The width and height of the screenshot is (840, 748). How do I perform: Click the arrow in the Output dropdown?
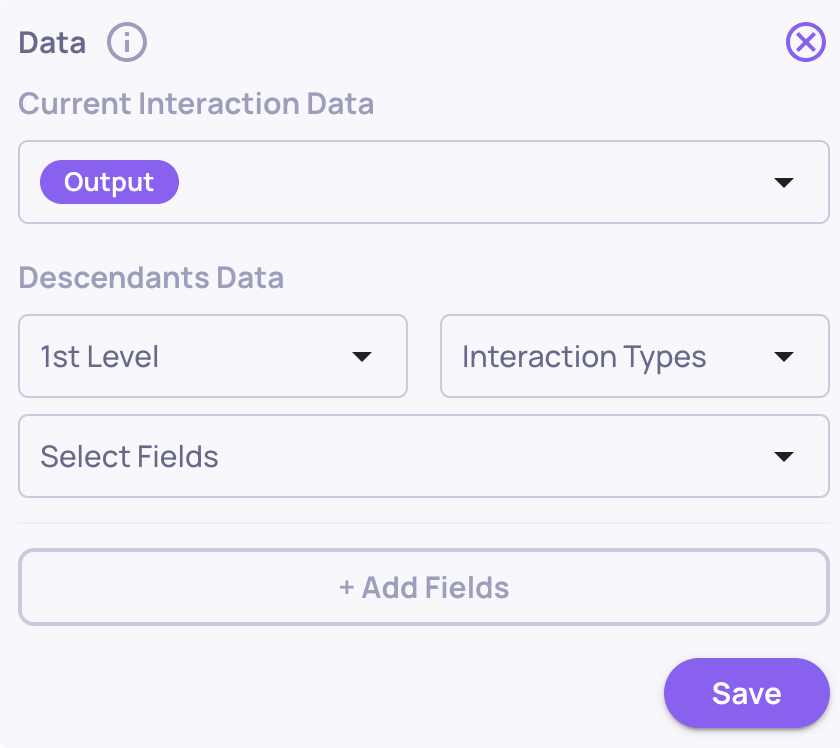(784, 183)
